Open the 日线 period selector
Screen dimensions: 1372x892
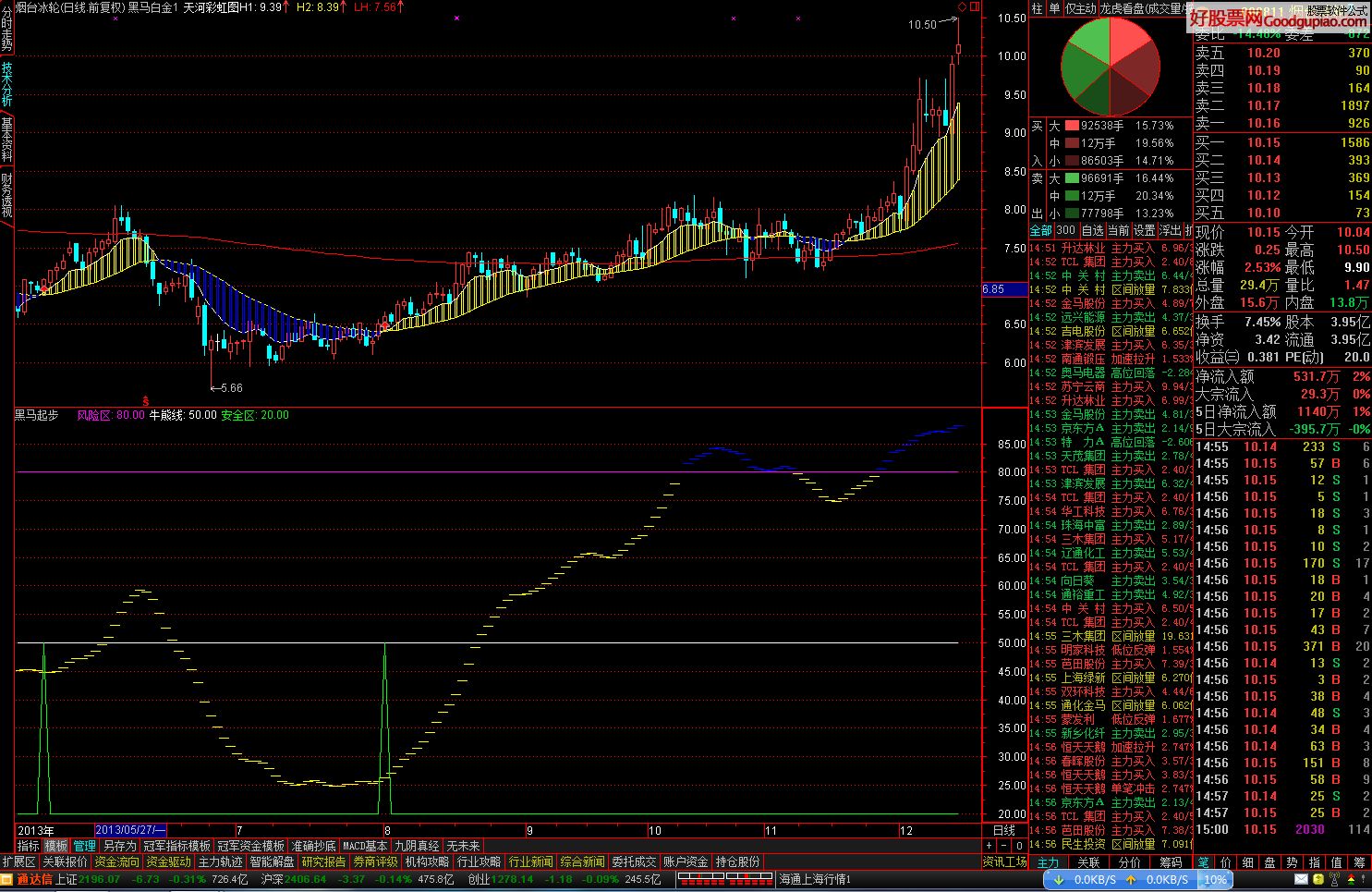click(1003, 830)
